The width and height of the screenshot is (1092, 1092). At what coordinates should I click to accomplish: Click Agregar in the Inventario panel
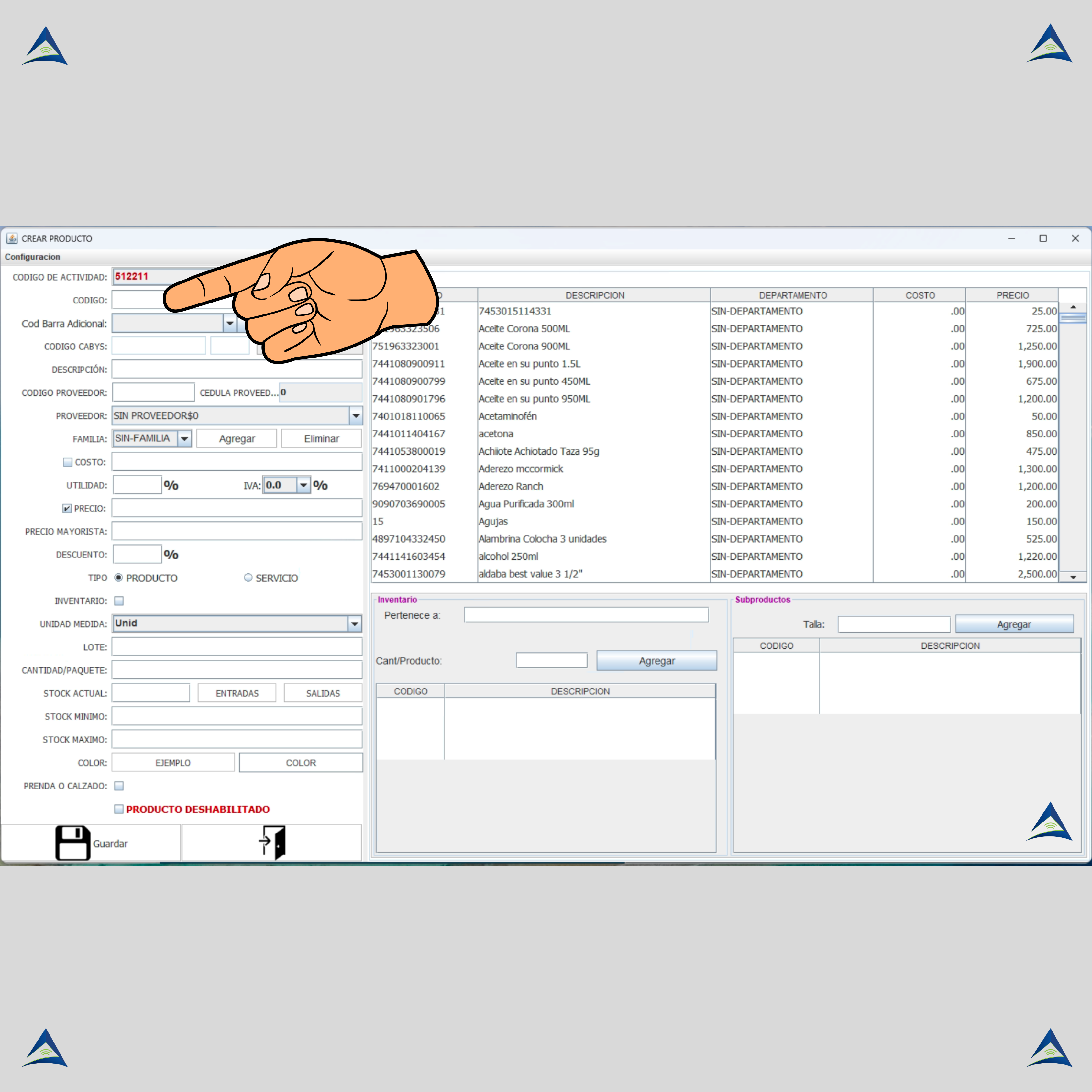(657, 661)
